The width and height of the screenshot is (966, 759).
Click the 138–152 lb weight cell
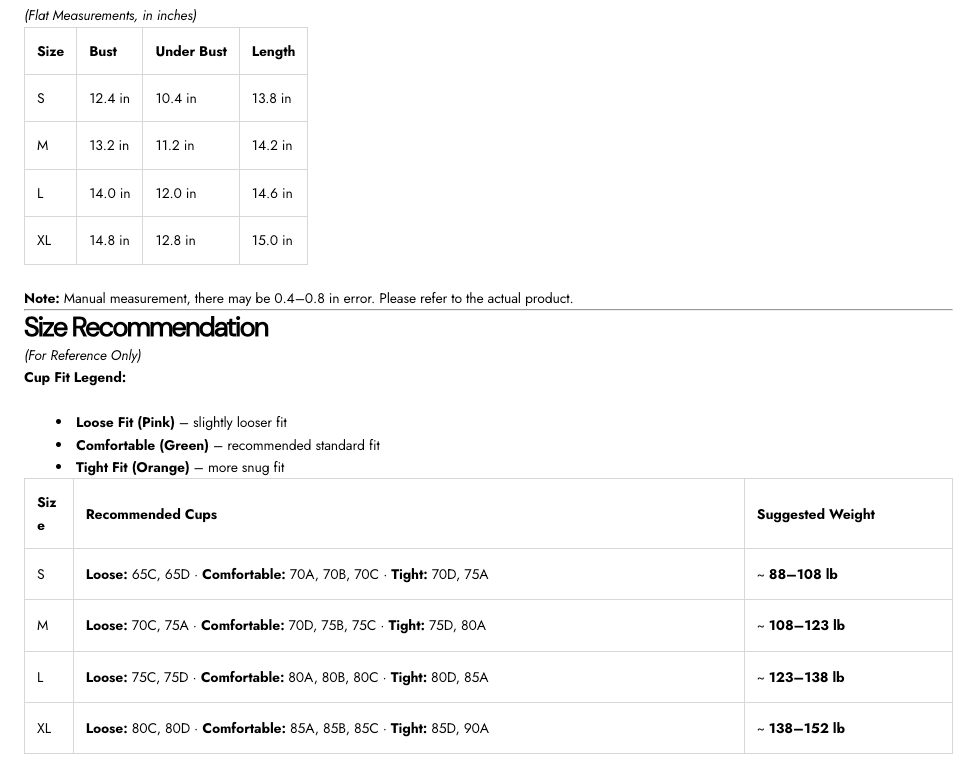click(x=806, y=728)
